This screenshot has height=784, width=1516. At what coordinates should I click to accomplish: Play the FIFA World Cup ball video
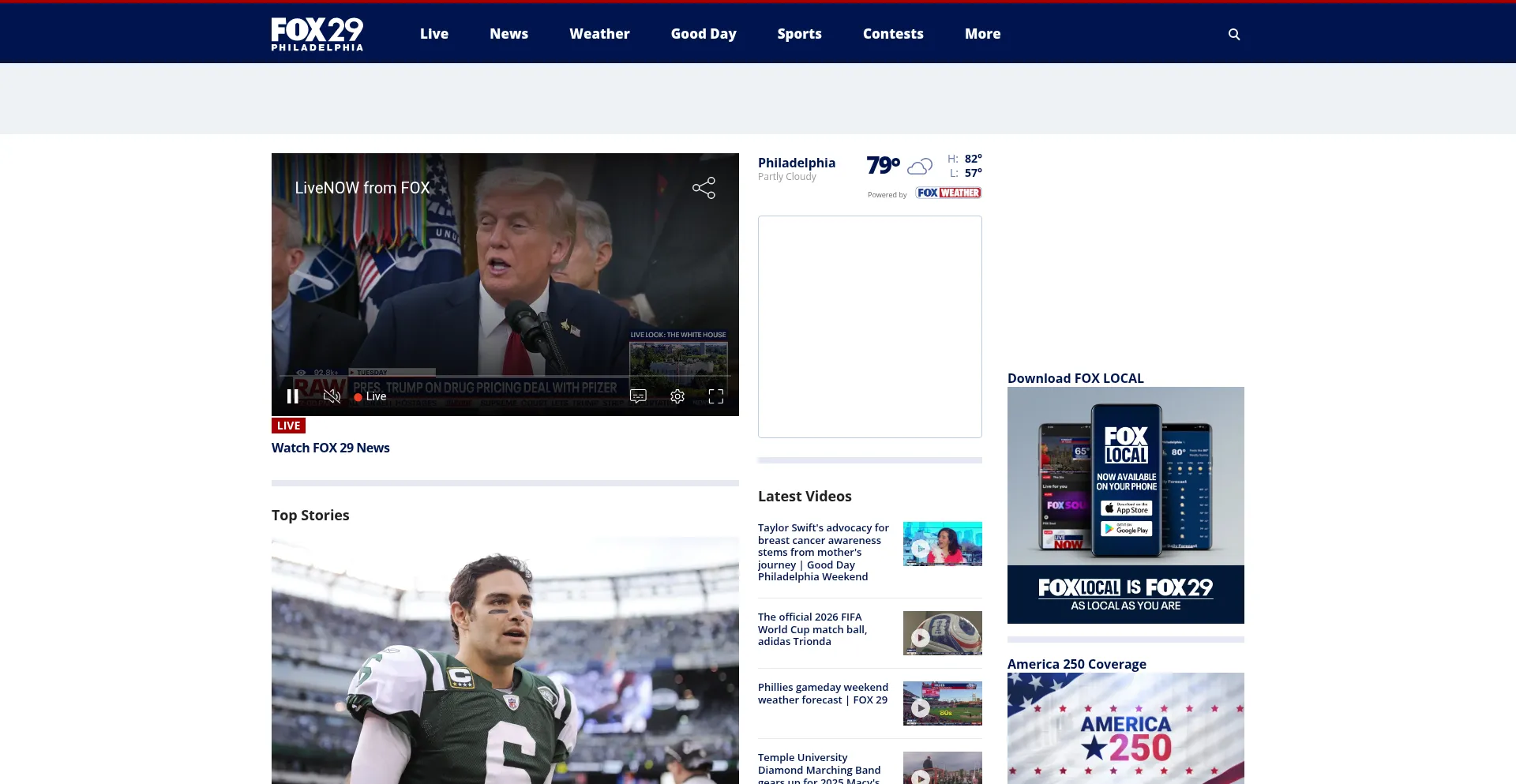942,633
